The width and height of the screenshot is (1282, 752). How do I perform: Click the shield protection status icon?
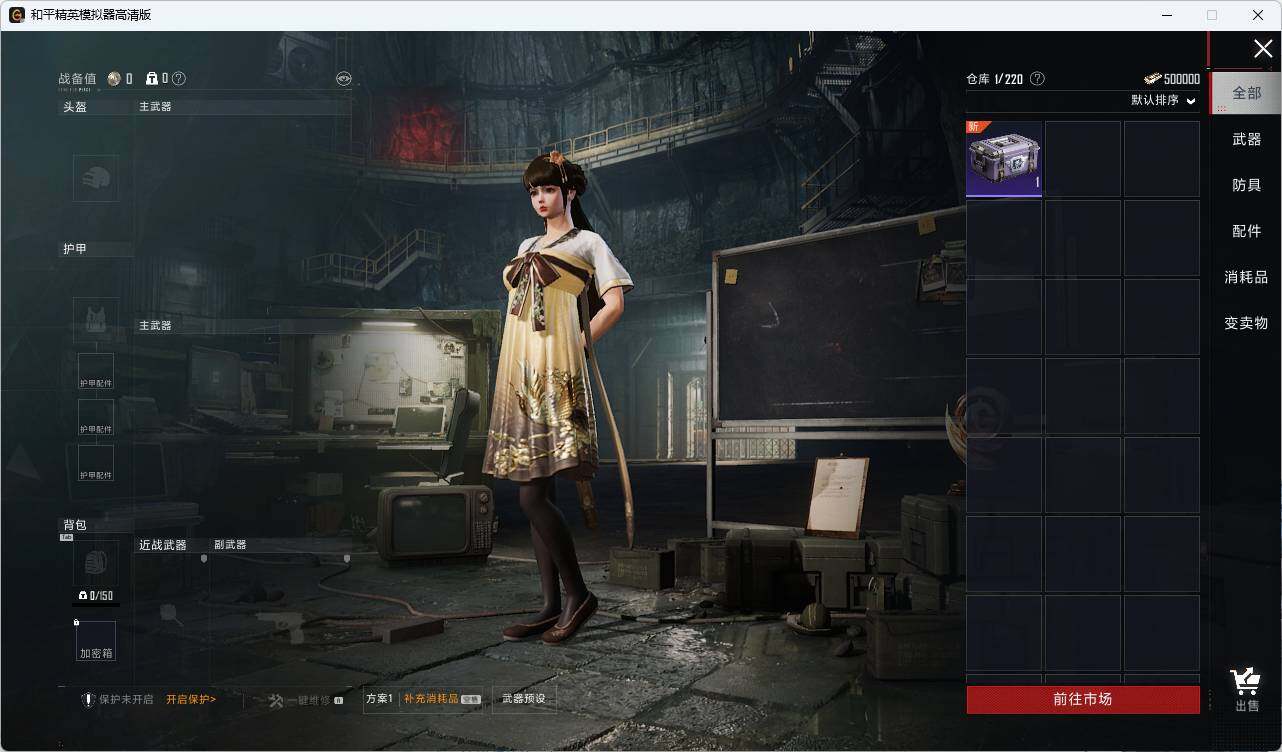[x=88, y=699]
